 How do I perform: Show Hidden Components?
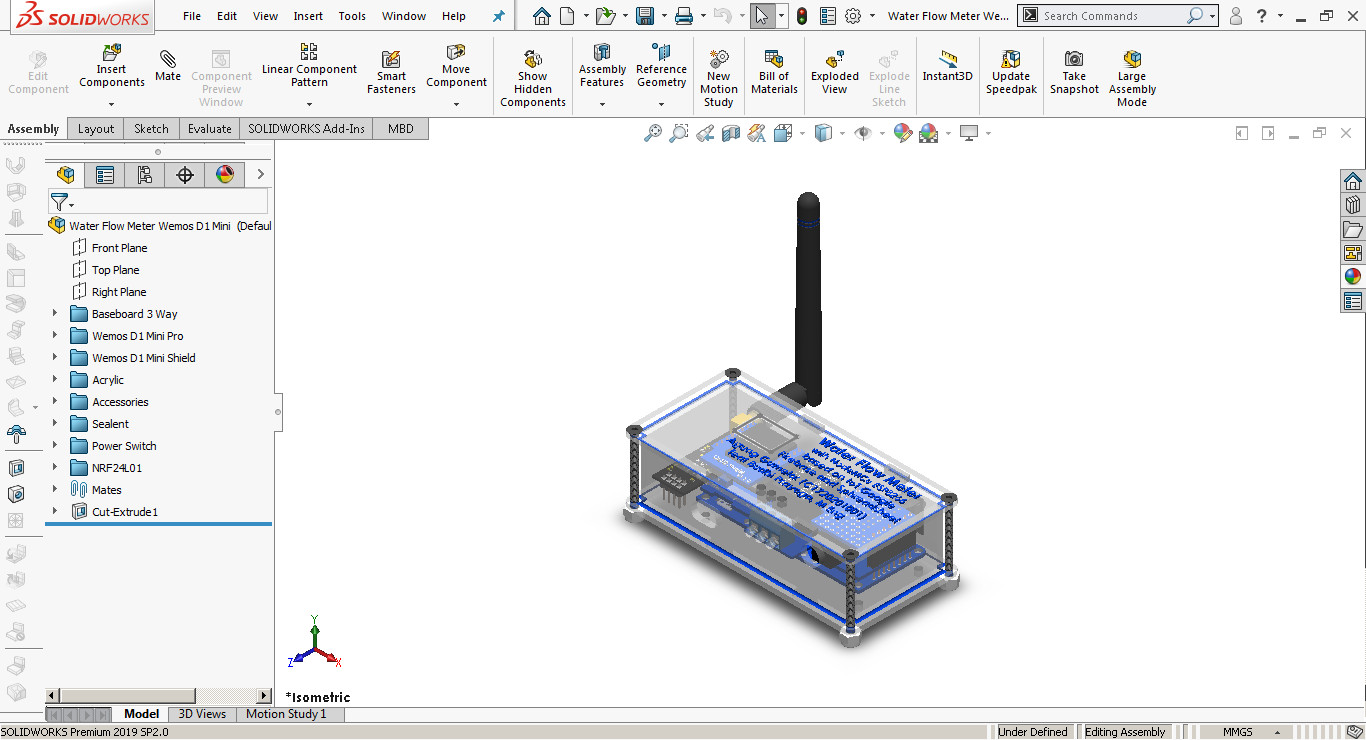(x=533, y=78)
